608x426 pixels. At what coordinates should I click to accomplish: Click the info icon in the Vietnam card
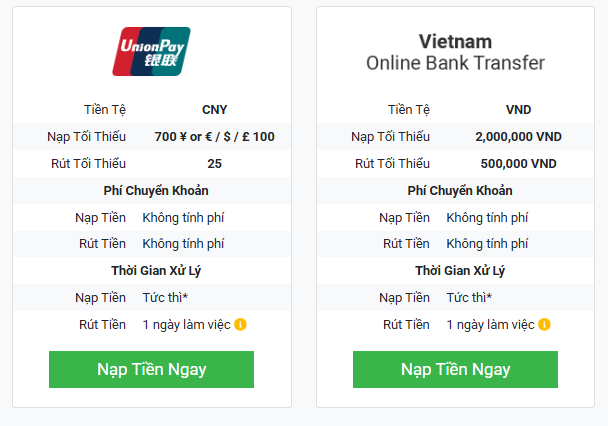(x=544, y=324)
